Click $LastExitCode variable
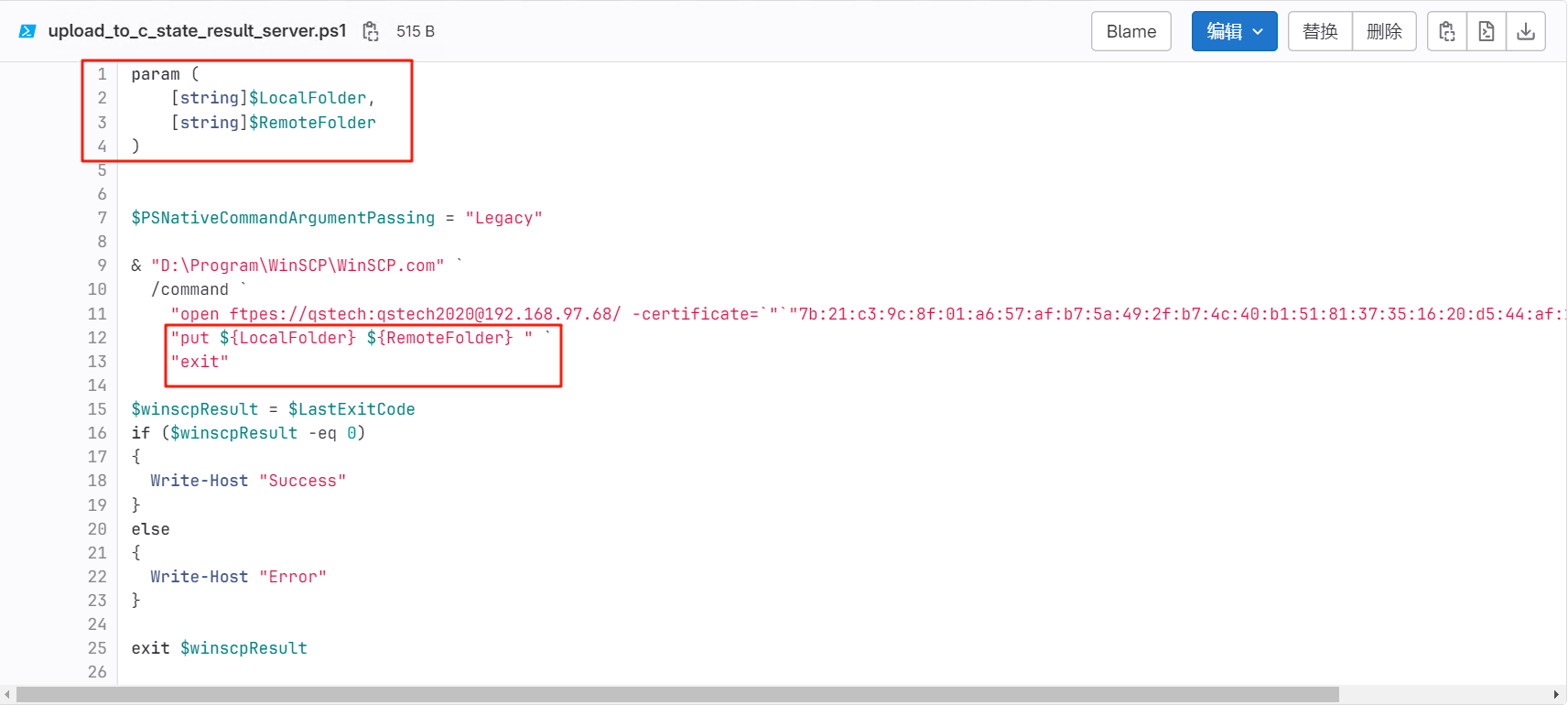This screenshot has width=1568, height=705. tap(351, 409)
